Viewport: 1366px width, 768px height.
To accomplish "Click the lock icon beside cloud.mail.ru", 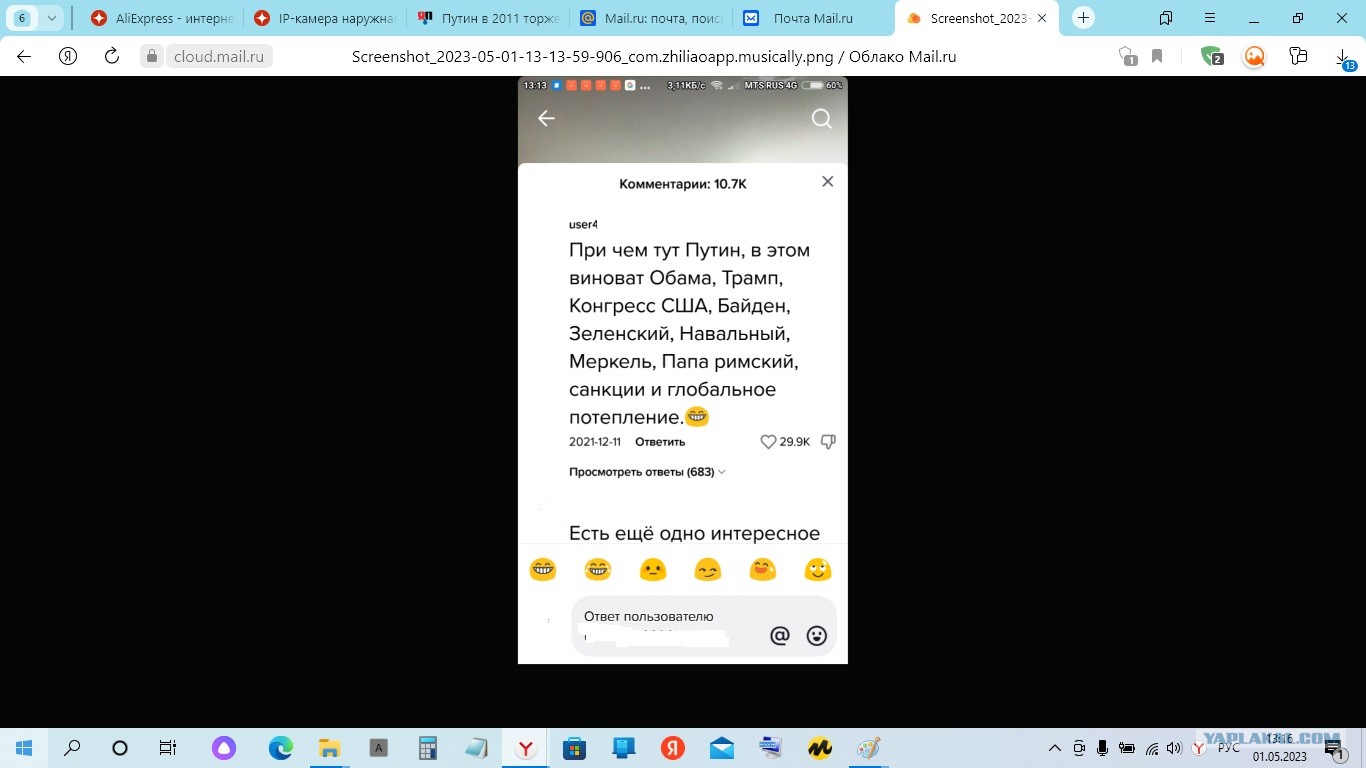I will click(x=152, y=57).
